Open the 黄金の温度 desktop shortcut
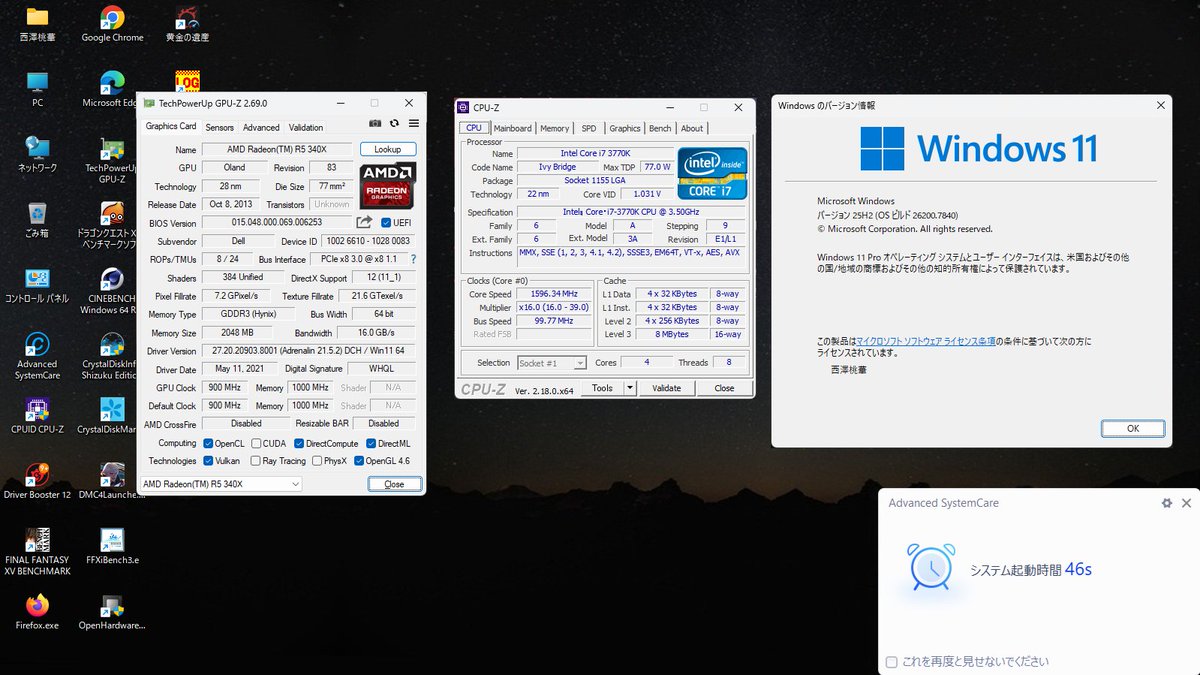The image size is (1200, 675). tap(187, 24)
